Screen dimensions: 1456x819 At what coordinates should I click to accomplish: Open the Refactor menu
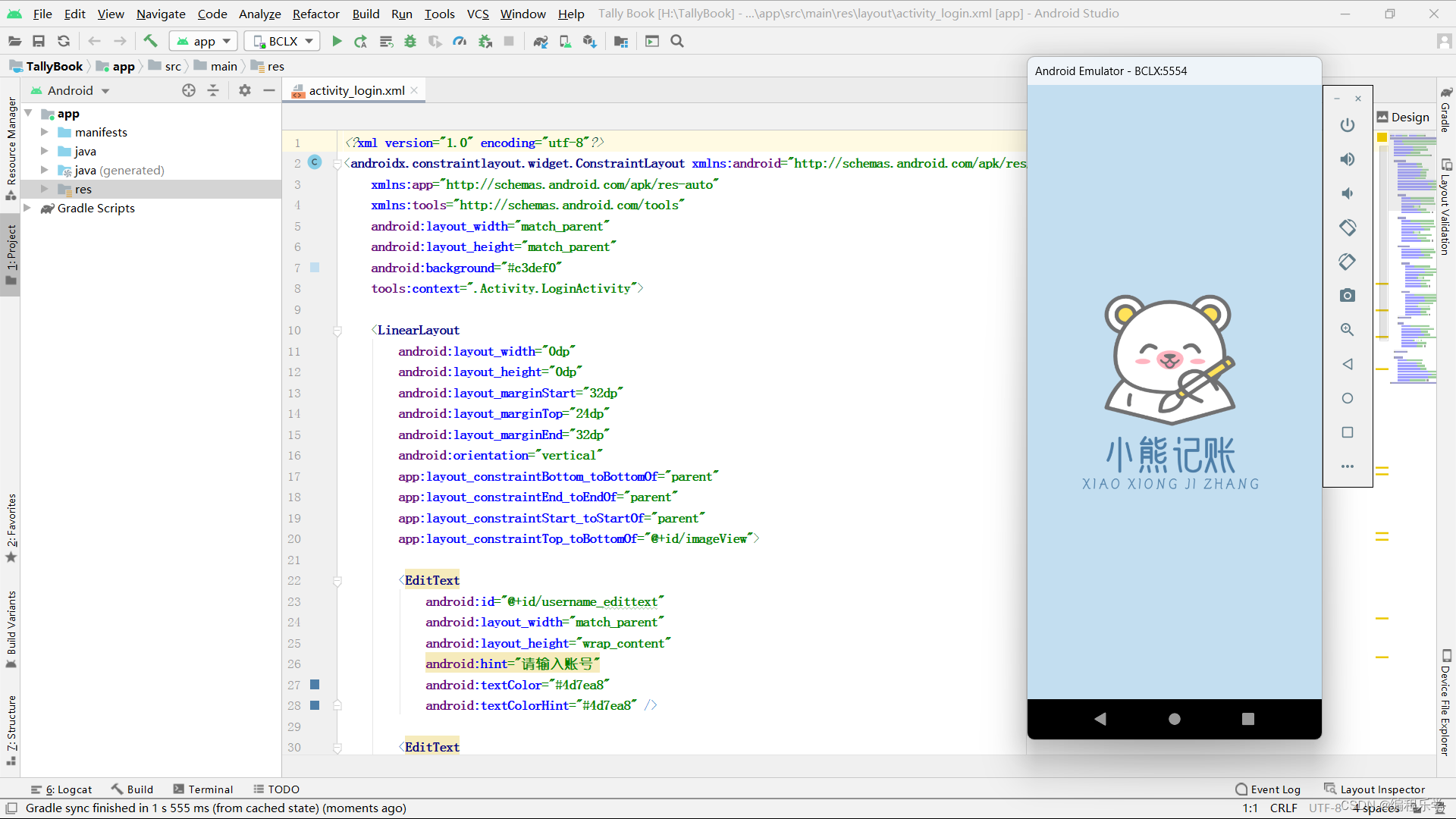click(315, 14)
